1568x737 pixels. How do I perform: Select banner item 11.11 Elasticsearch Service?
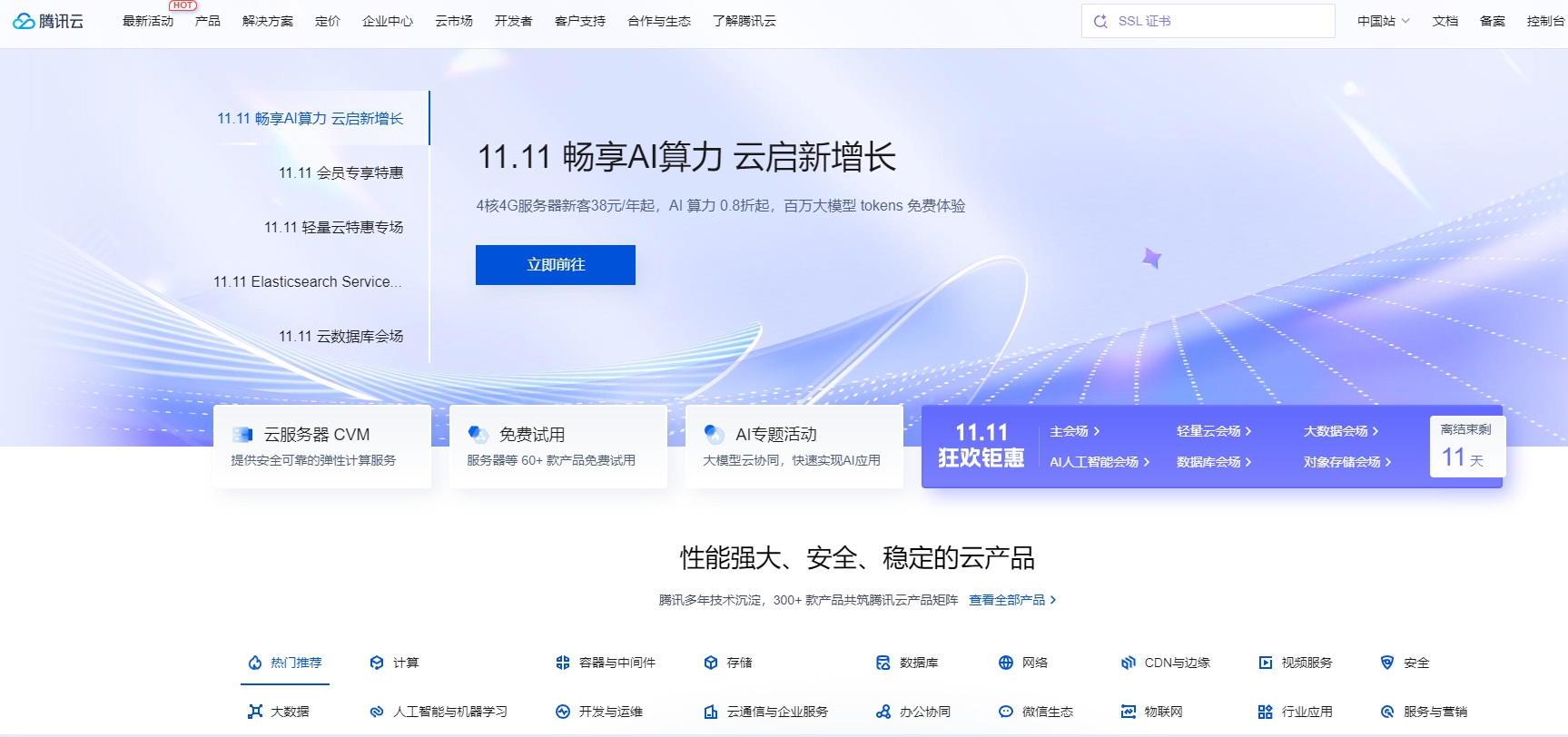click(x=308, y=281)
